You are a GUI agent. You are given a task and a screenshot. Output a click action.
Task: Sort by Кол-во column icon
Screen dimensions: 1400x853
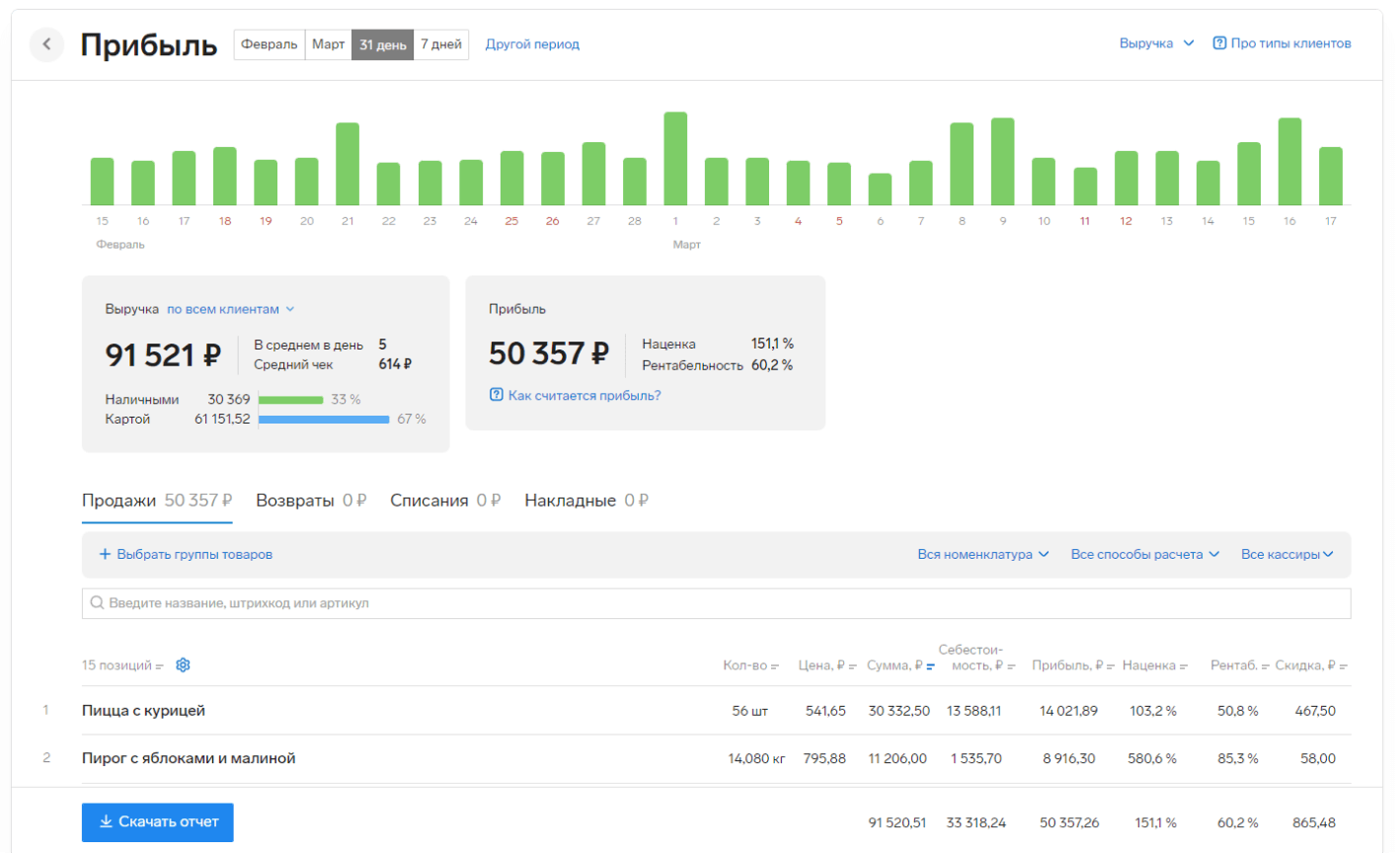775,666
